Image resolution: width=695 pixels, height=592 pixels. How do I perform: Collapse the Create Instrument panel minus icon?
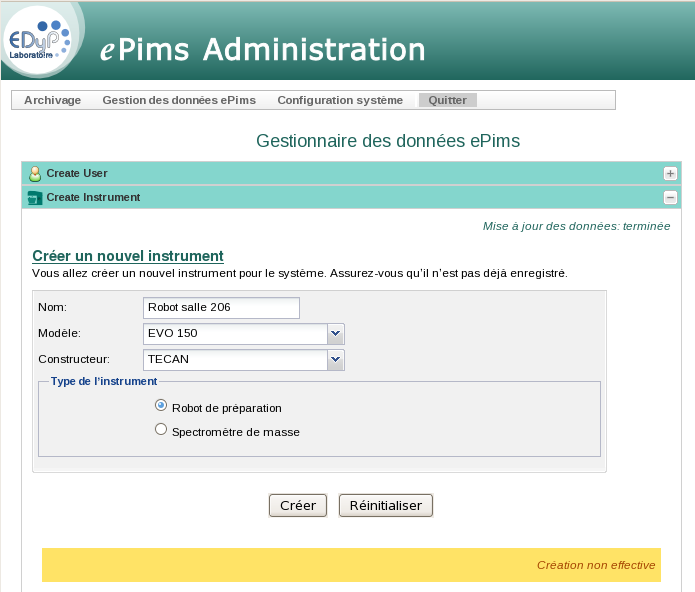coord(670,198)
